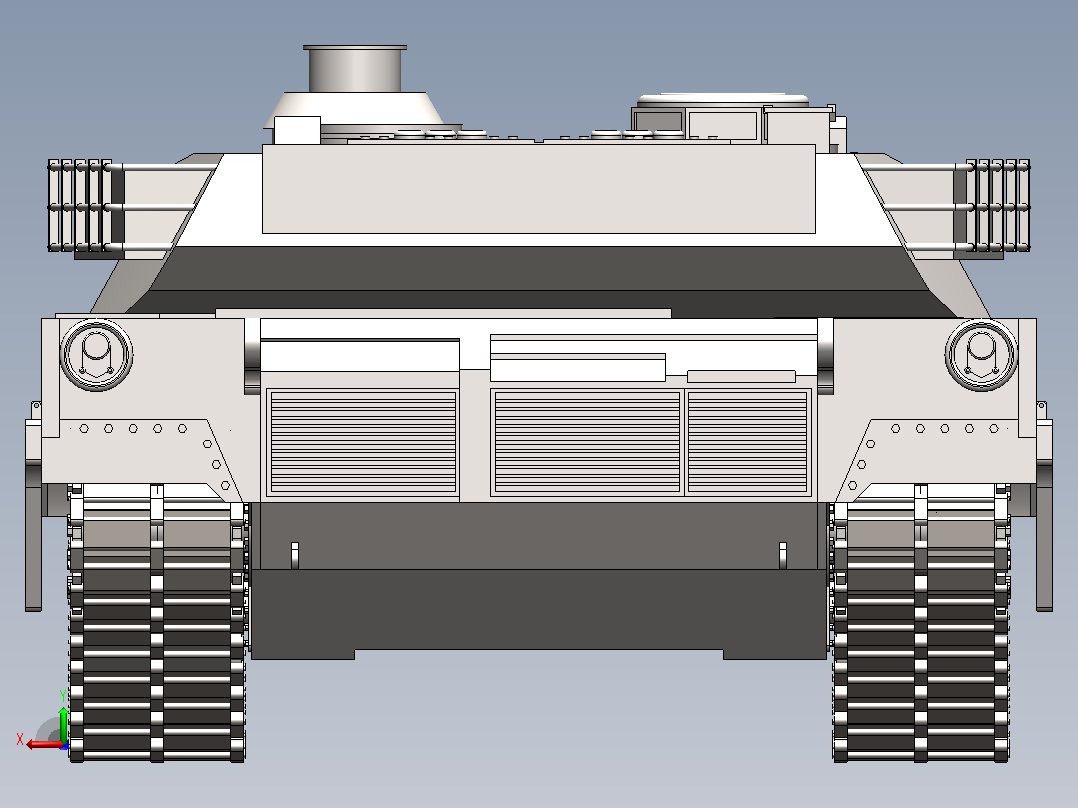Pick the leftmost louvered engine grille
The height and width of the screenshot is (808, 1078).
tap(363, 442)
